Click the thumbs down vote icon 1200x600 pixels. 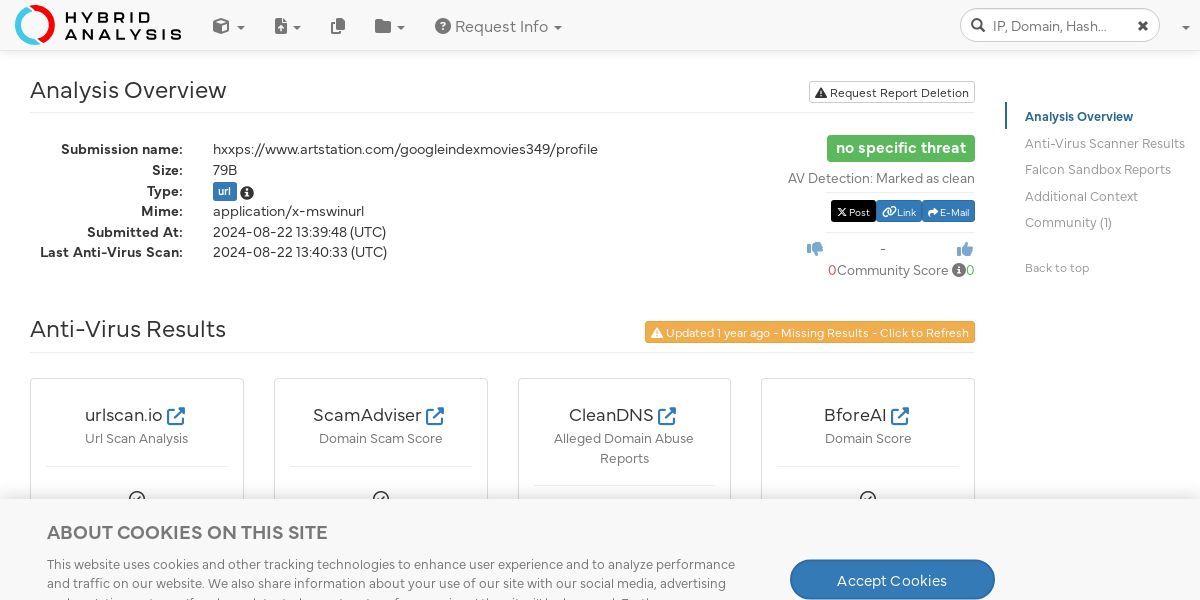click(x=815, y=249)
